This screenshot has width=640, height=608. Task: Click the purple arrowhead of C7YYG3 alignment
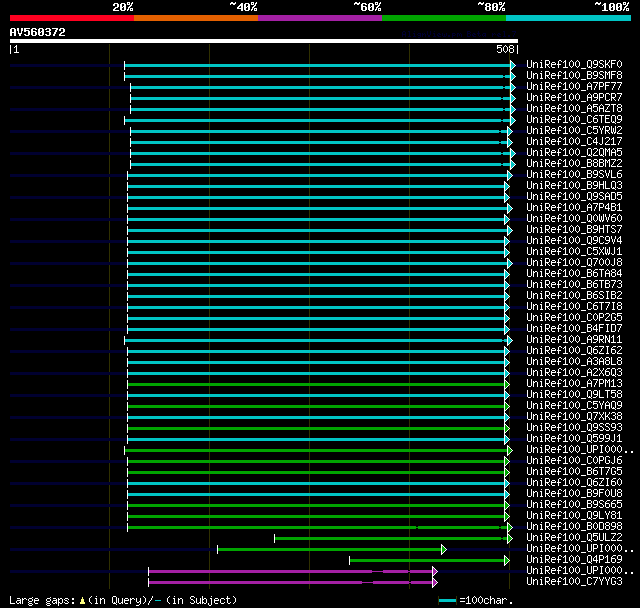434,581
